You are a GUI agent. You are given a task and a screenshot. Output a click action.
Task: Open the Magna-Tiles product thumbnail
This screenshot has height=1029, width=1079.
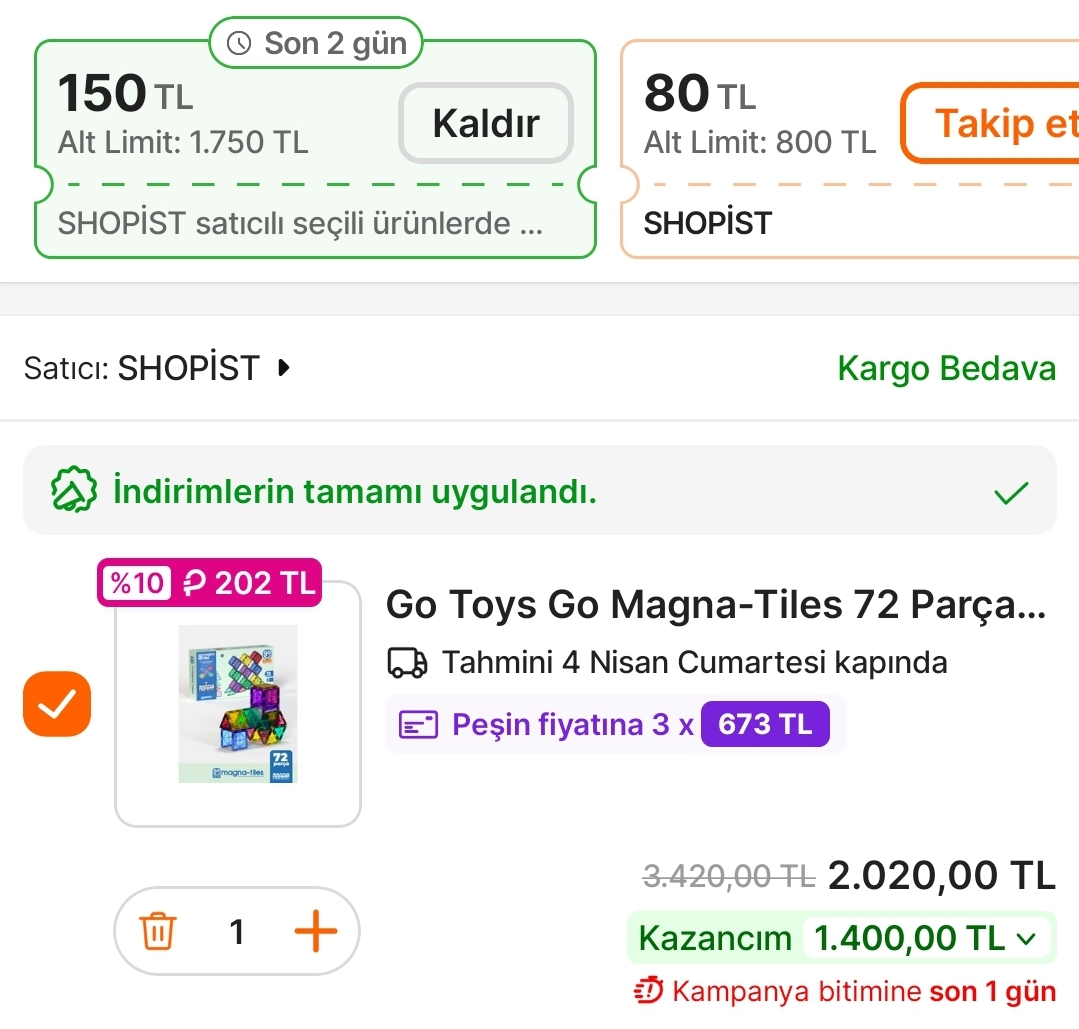pyautogui.click(x=238, y=704)
